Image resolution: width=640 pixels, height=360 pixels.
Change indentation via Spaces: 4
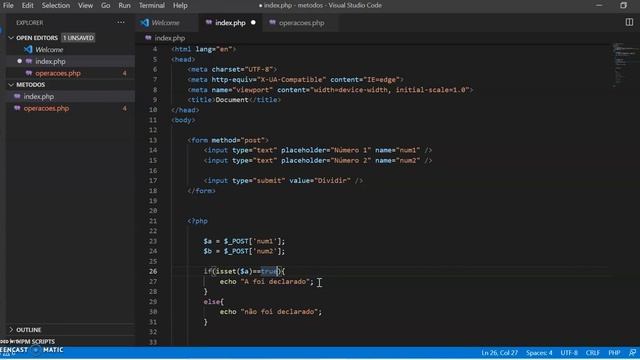click(x=539, y=353)
